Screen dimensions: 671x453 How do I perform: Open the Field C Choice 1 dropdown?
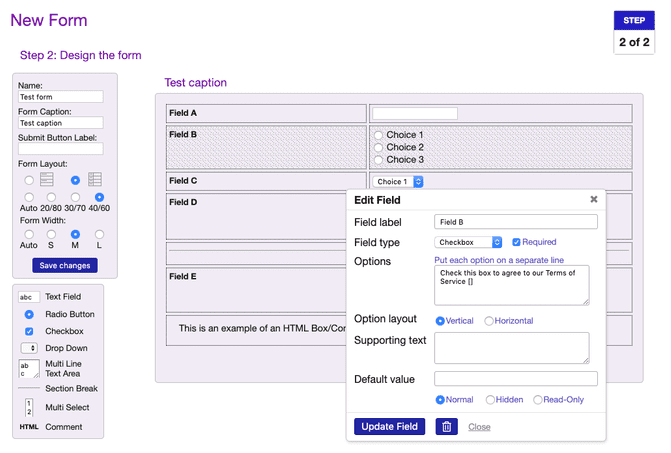coord(398,181)
